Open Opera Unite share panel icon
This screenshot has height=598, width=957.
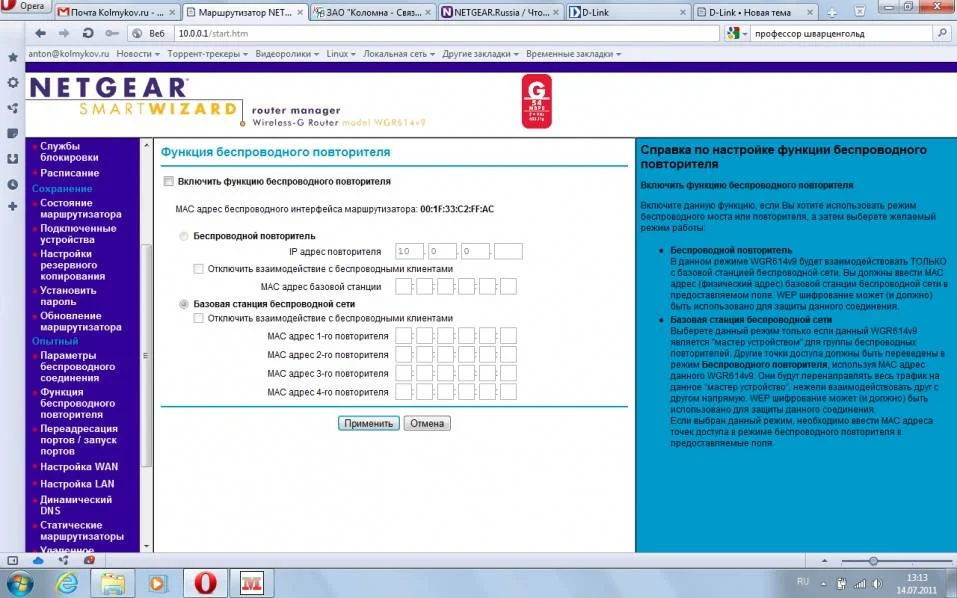(x=12, y=108)
